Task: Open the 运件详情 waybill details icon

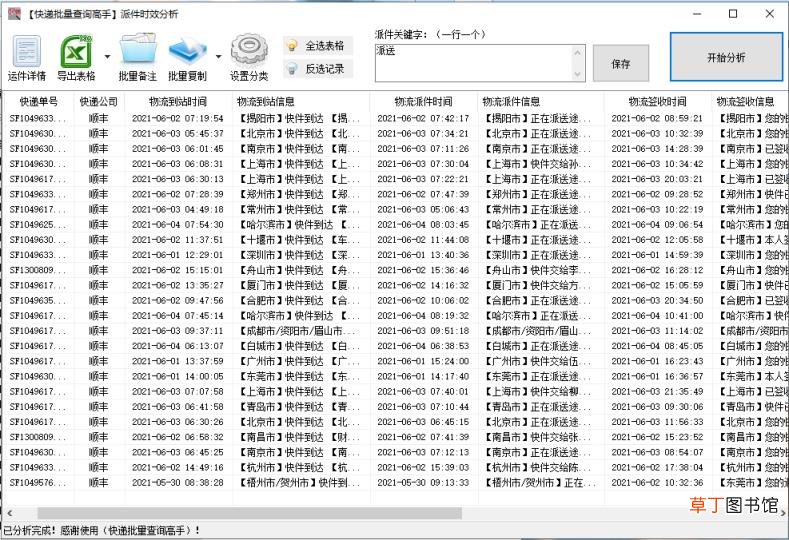Action: click(27, 58)
